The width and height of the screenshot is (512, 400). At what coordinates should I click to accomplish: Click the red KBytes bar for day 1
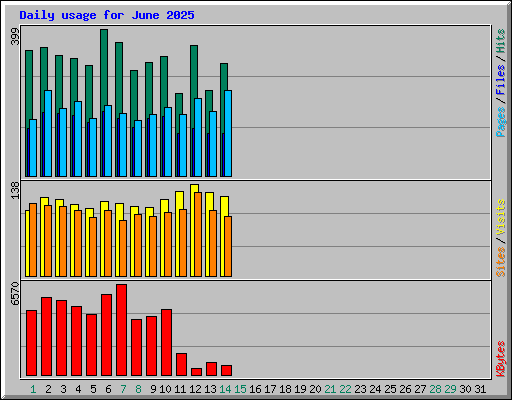click(x=31, y=343)
